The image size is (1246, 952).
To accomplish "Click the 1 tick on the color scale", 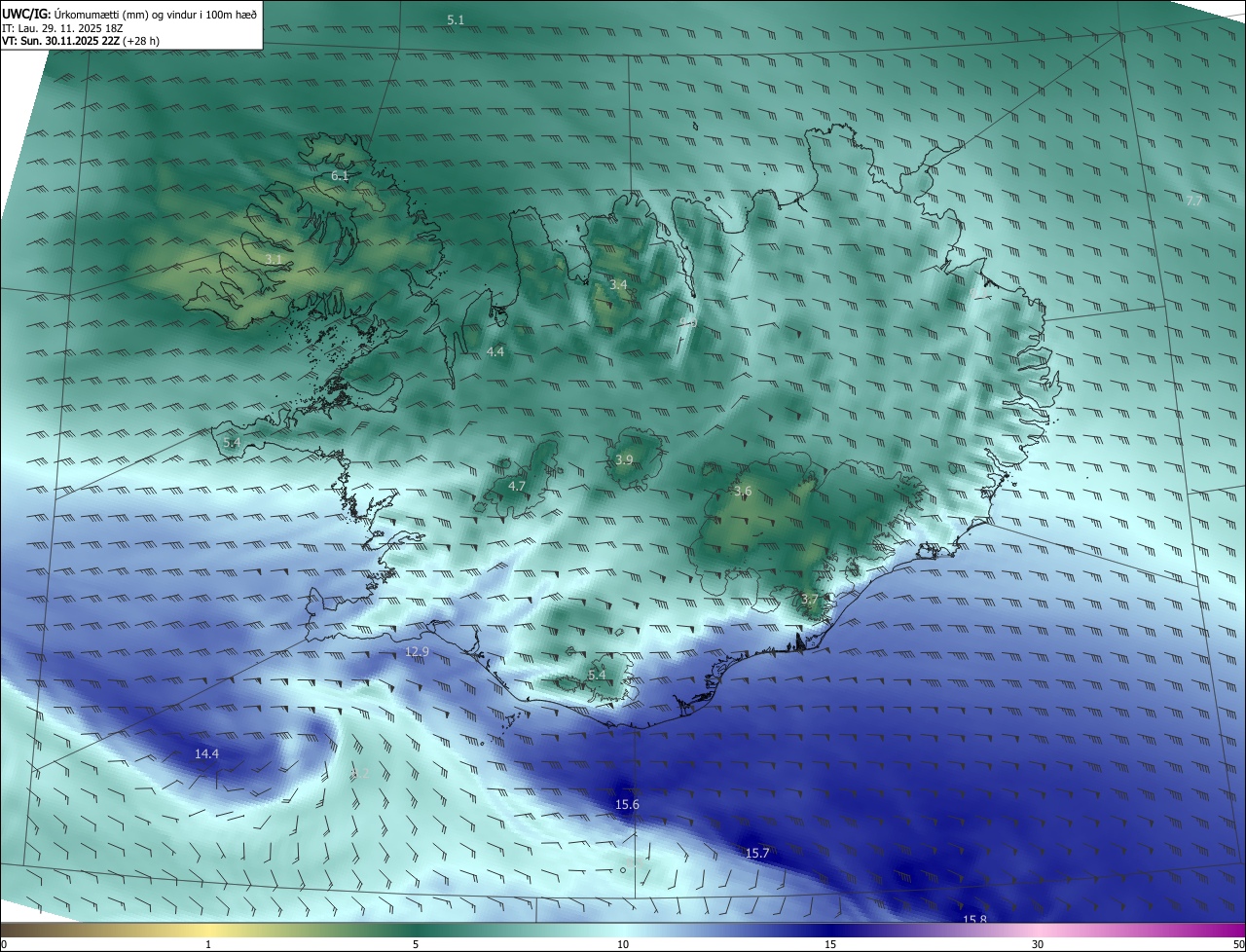I will tap(208, 944).
